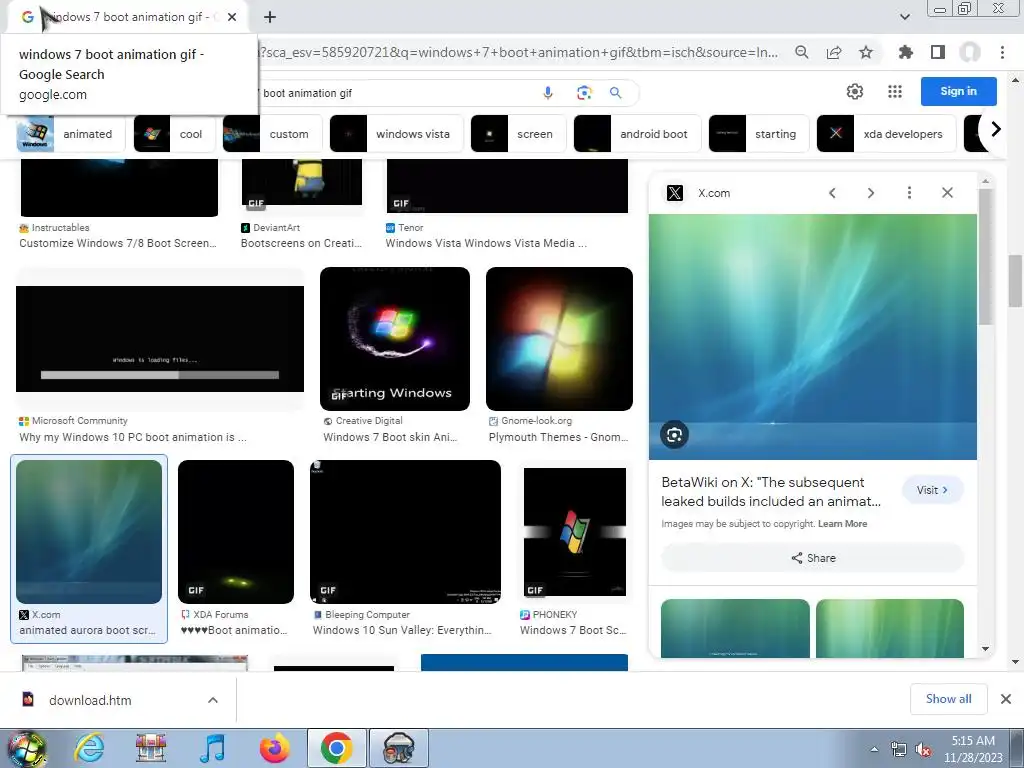Select the 'animated' filter chip
The image size is (1024, 768).
pos(71,134)
